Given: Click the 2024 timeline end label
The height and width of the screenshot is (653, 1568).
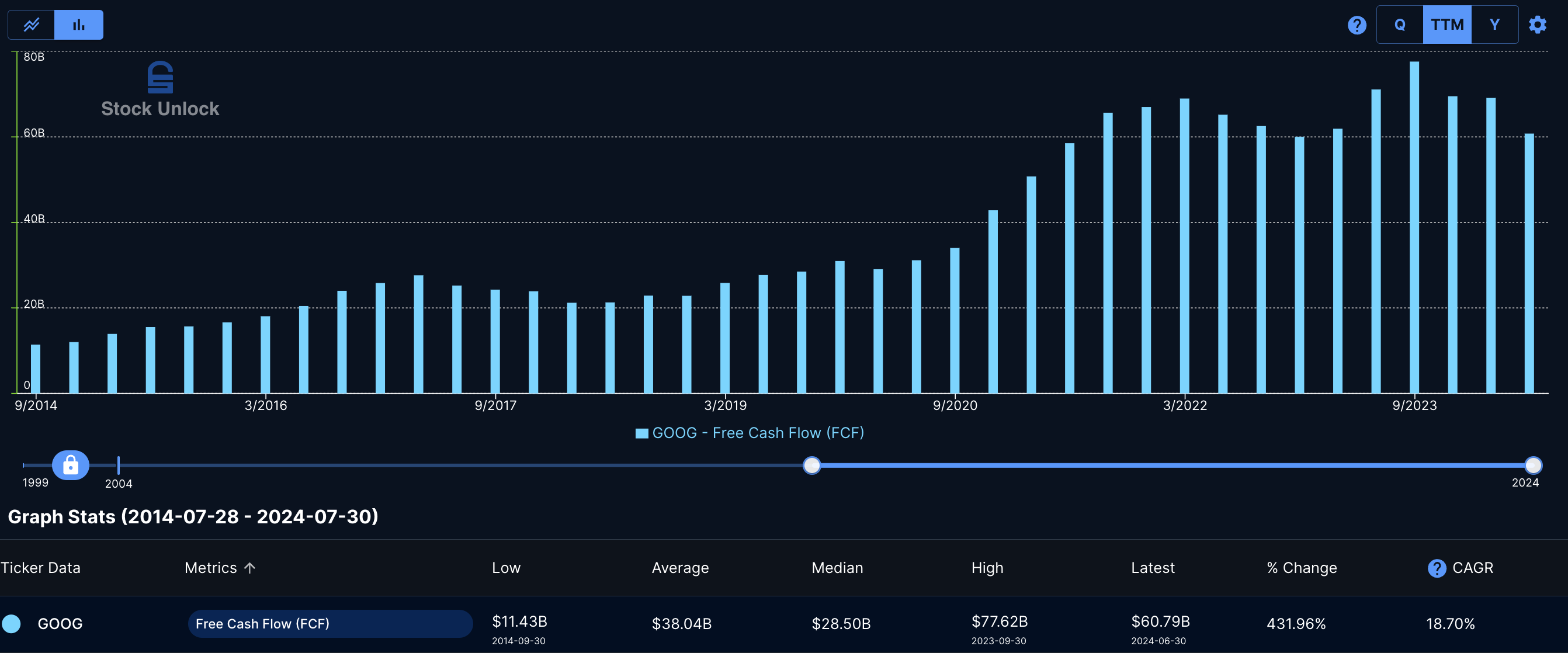Looking at the screenshot, I should (x=1525, y=482).
